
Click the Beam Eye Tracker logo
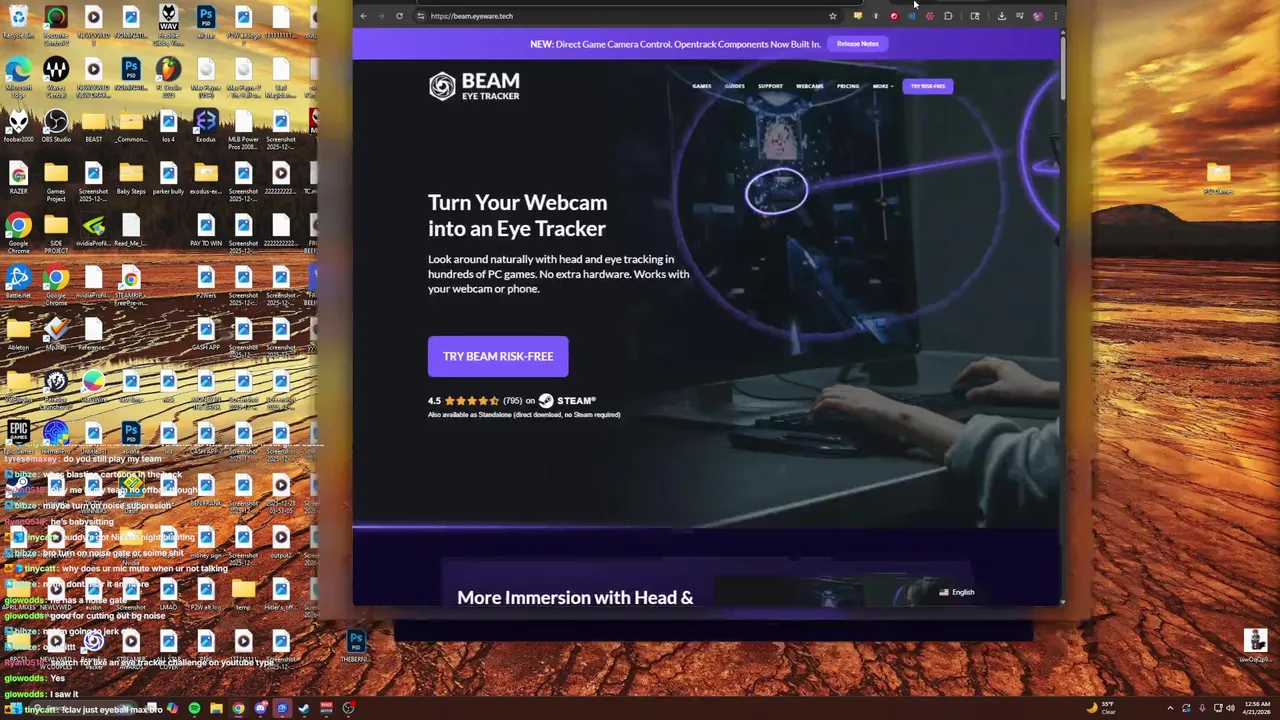click(474, 86)
